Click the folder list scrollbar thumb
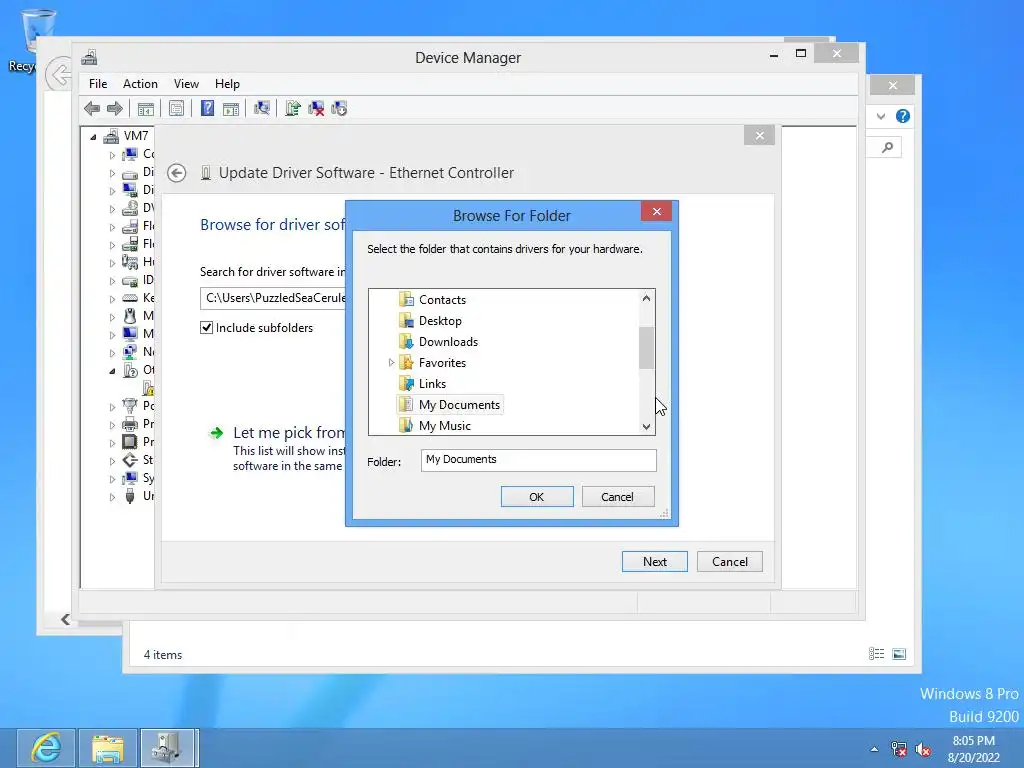Image resolution: width=1024 pixels, height=768 pixels. click(647, 347)
